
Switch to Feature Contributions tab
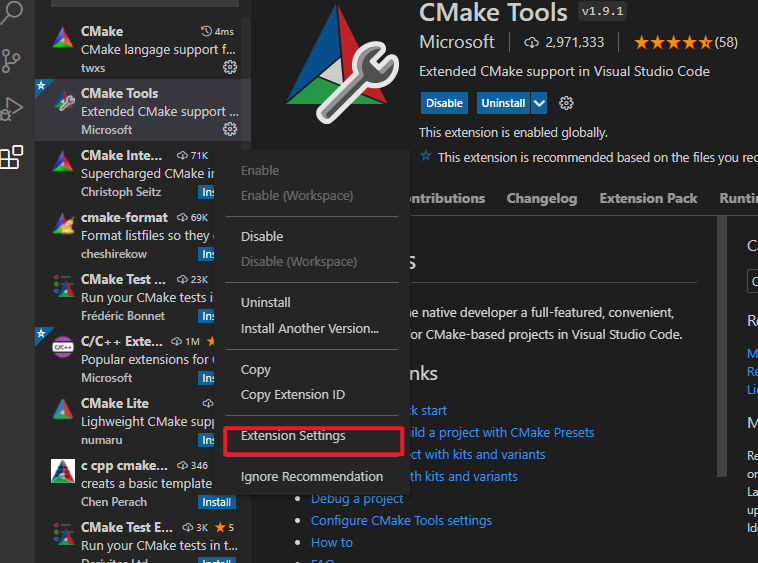click(447, 199)
